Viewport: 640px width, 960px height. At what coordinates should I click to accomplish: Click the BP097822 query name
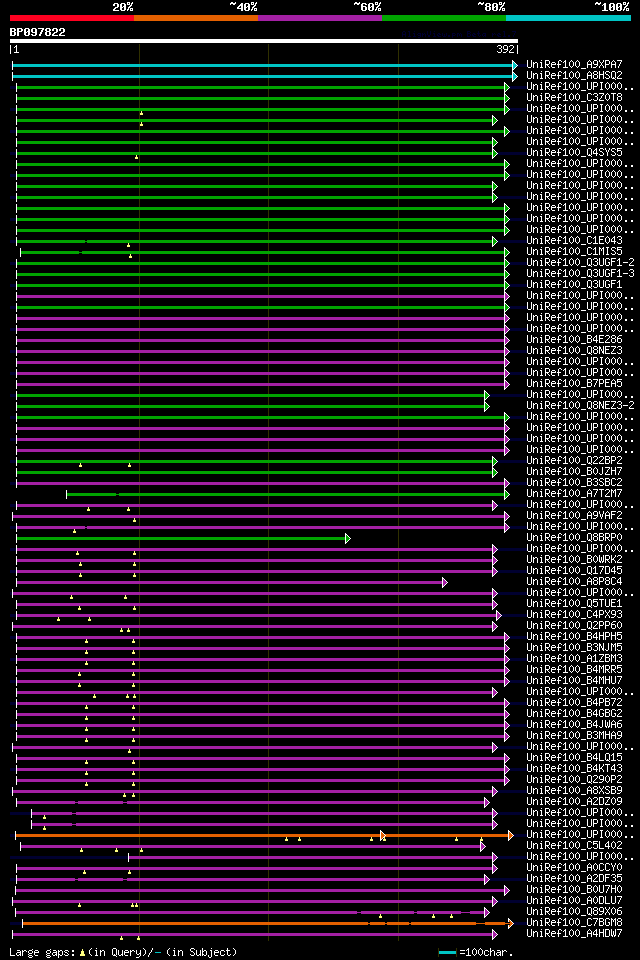(37, 32)
